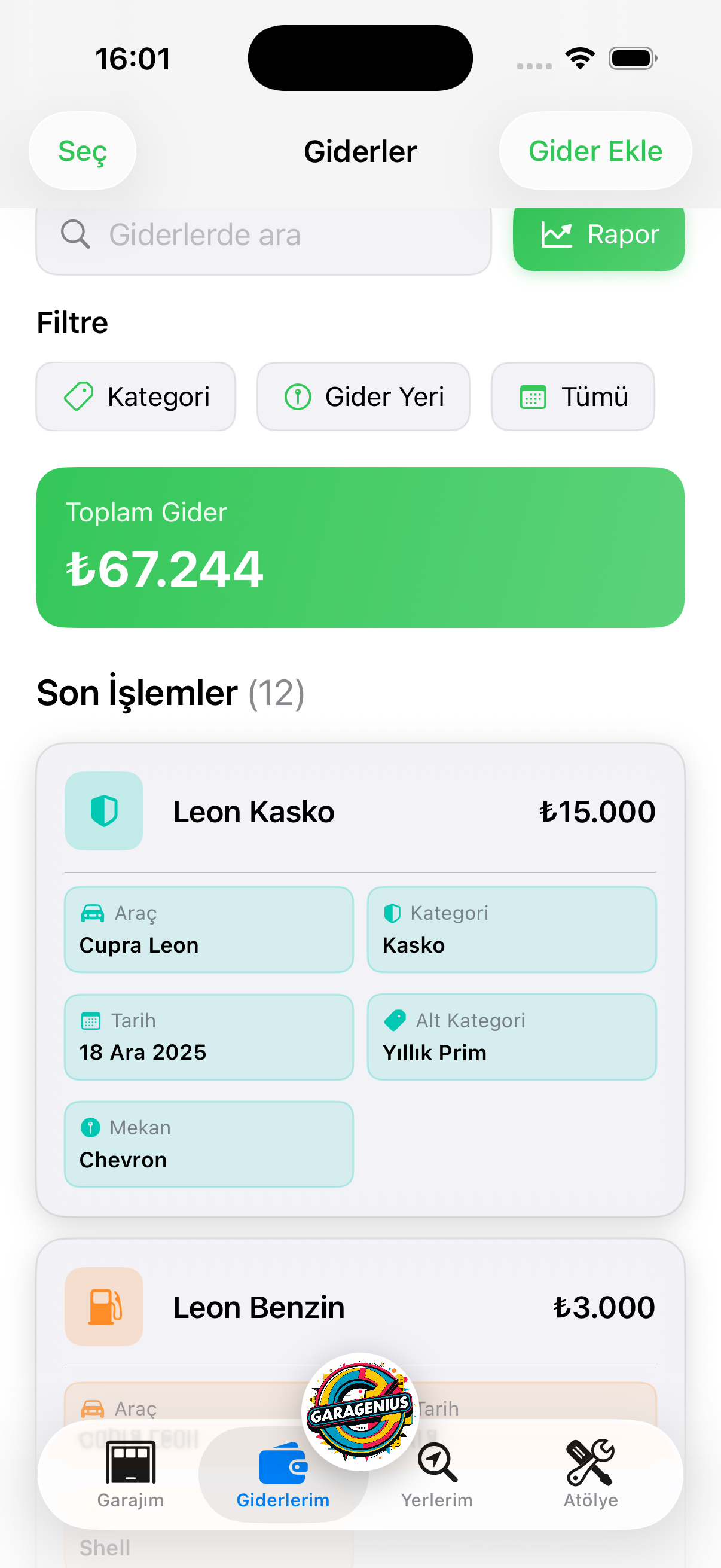Tap the Alt Kategori Yıllık Prim chip

(x=512, y=1037)
